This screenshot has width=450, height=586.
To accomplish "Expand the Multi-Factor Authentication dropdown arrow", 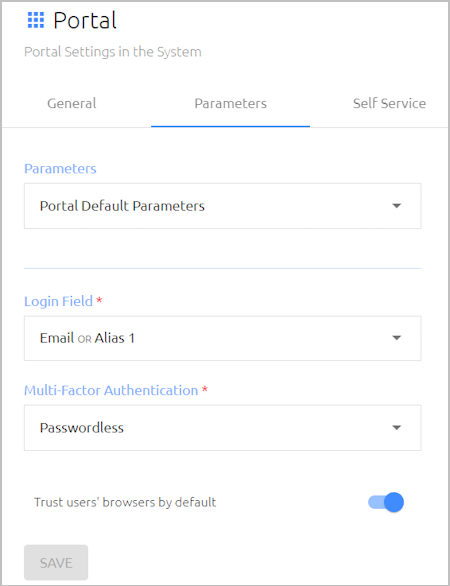I will pos(397,428).
